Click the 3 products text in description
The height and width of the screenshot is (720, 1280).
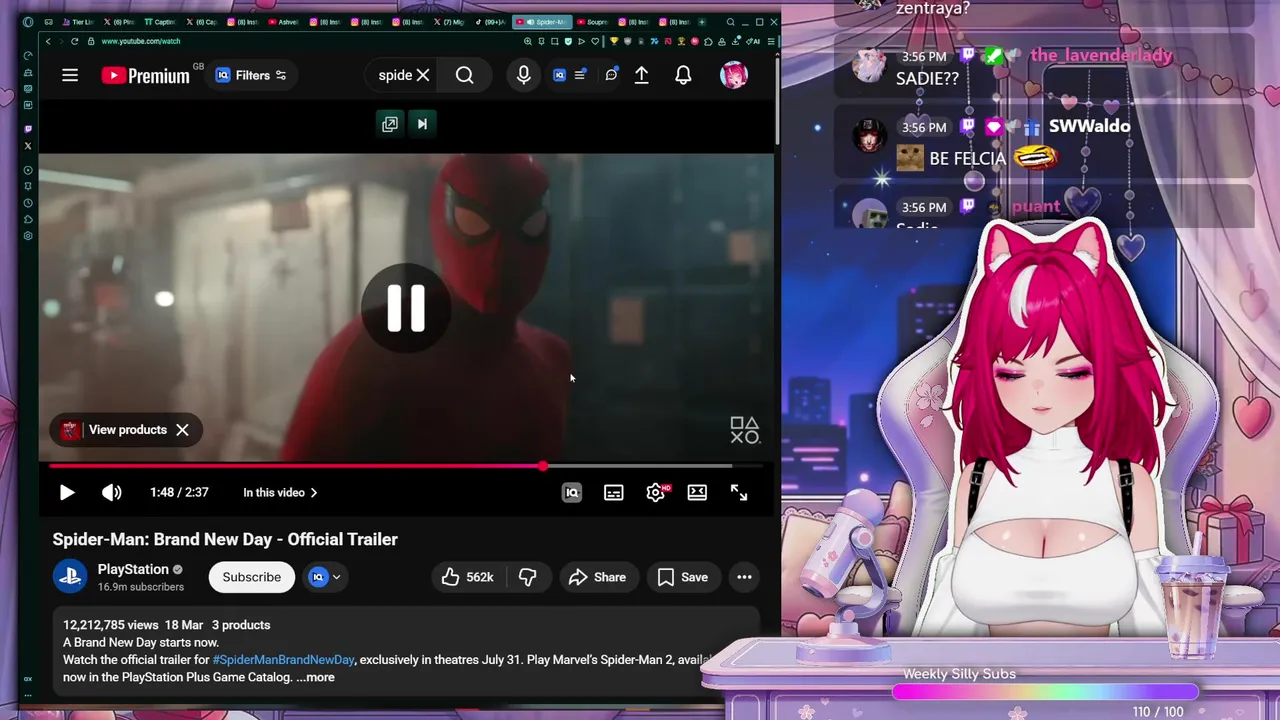coord(241,625)
